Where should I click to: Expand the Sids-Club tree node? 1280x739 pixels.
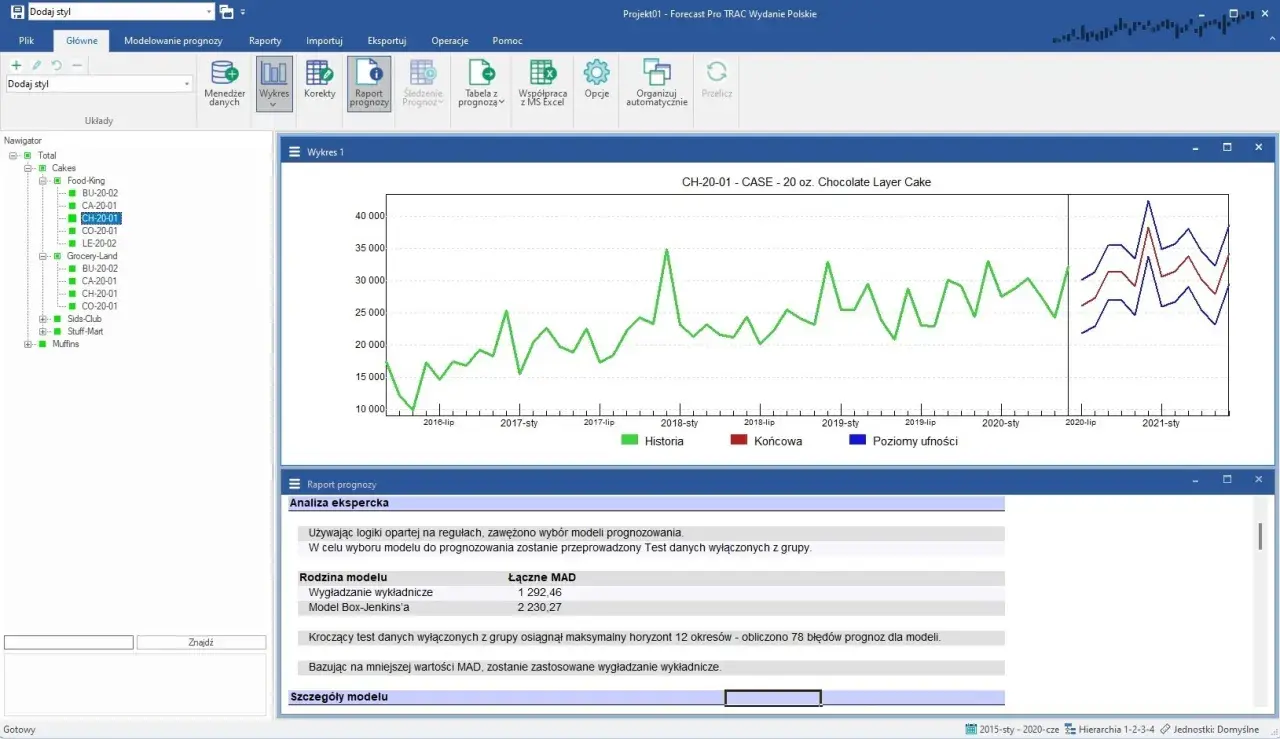tap(43, 319)
